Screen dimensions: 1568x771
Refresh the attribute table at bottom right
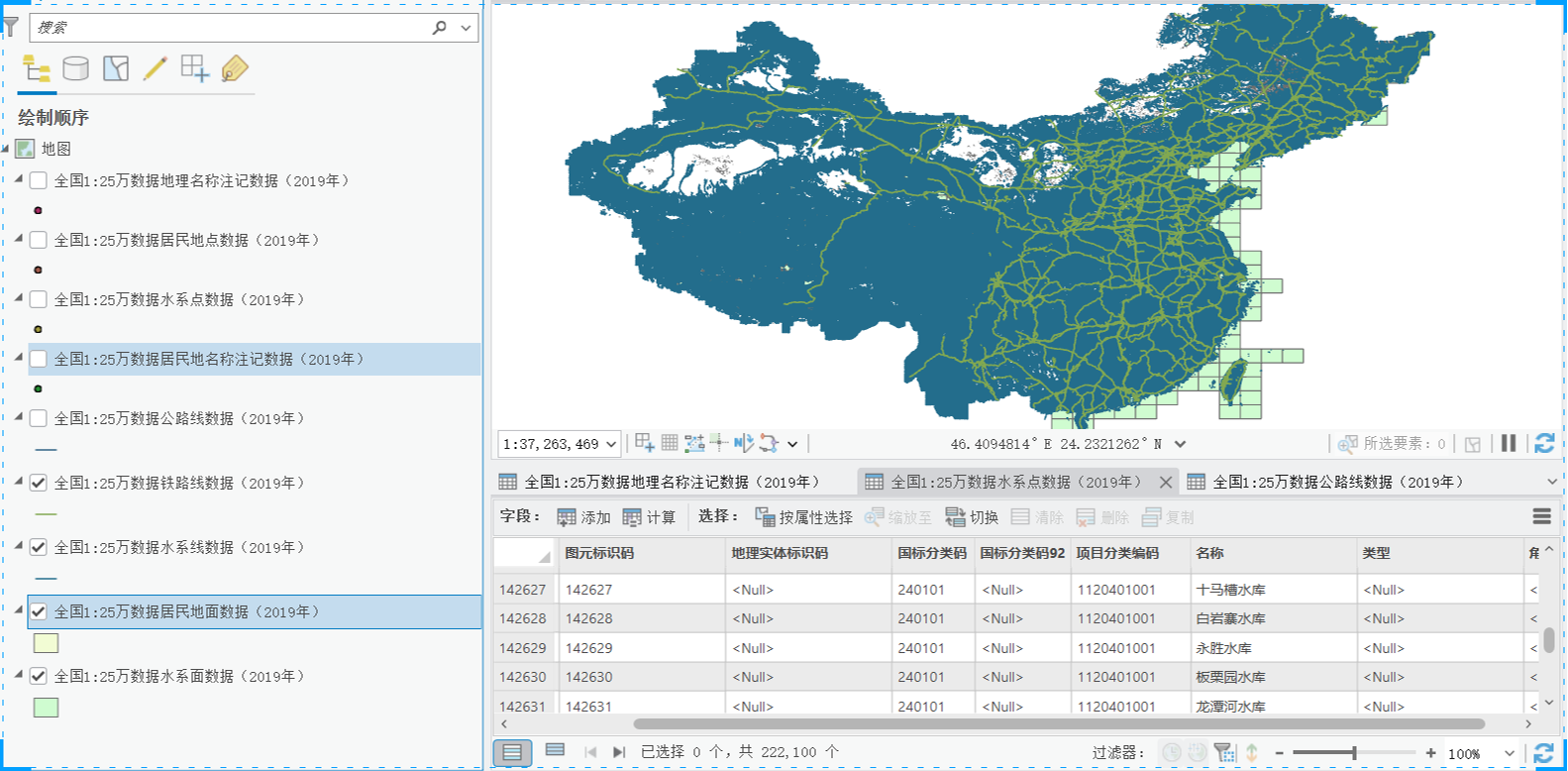[1543, 753]
